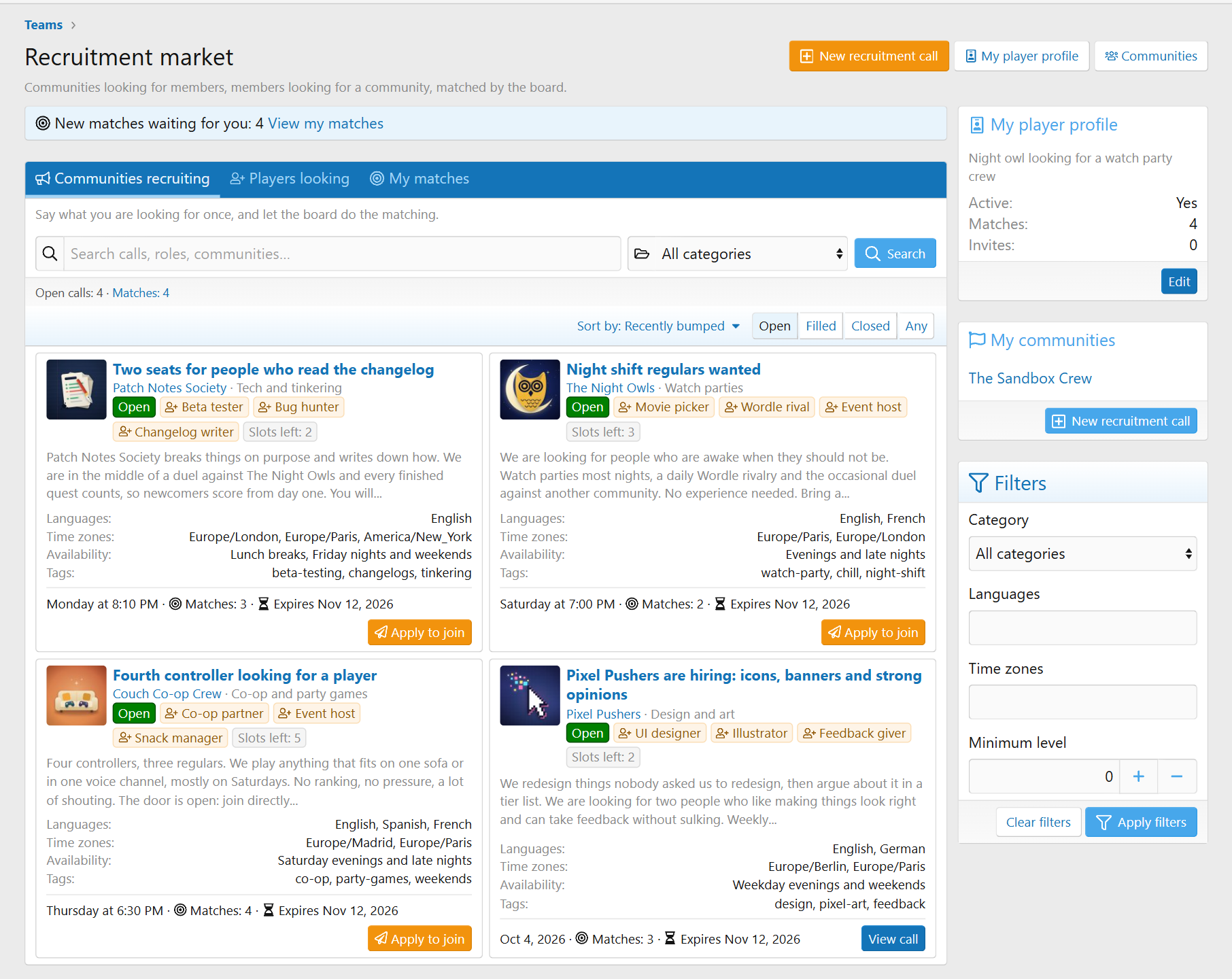The image size is (1232, 979).
Task: Show only Open calls status filter
Action: (774, 326)
